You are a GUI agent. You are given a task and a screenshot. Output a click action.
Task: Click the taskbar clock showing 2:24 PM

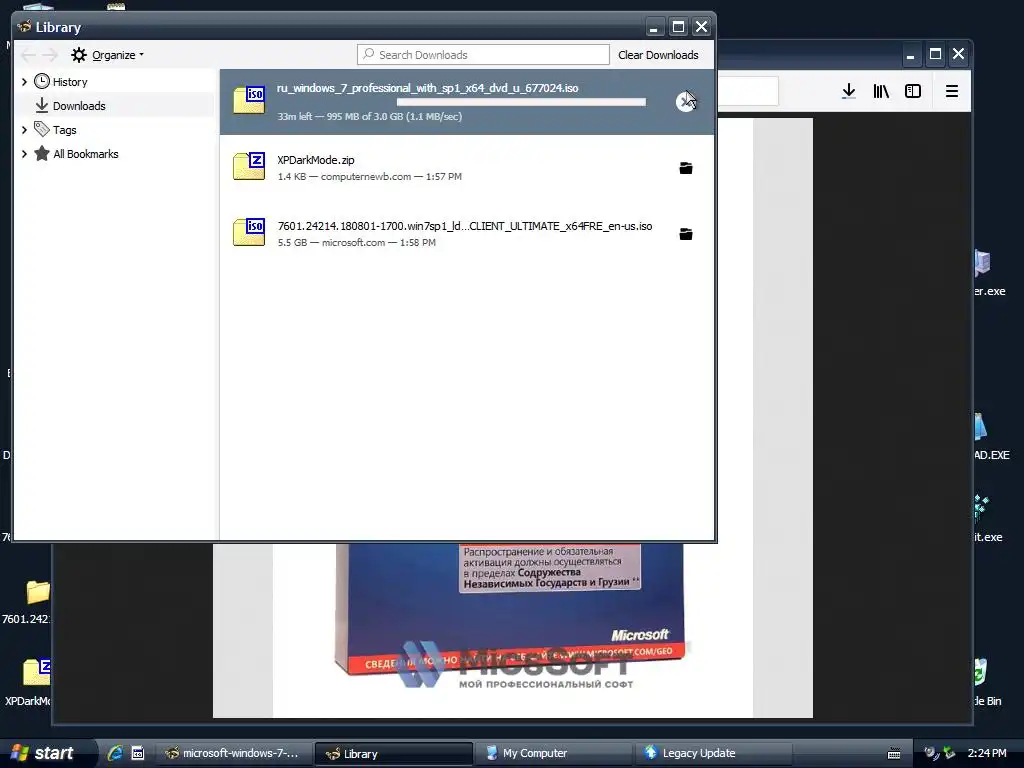[987, 753]
